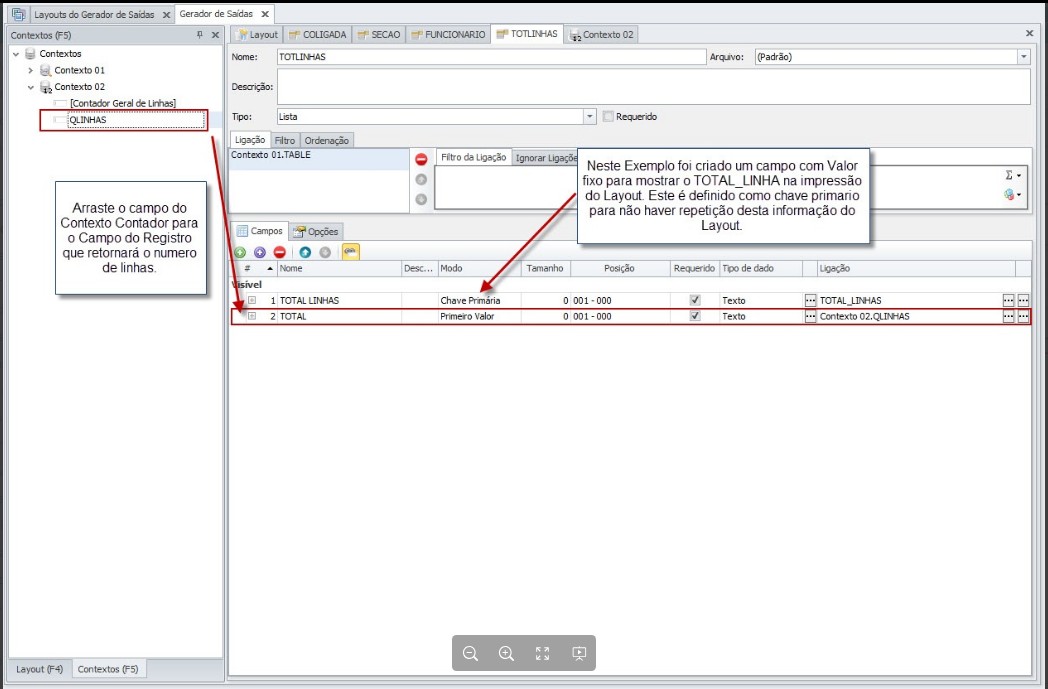Viewport: 1048px width, 689px height.
Task: Click last ellipsis at right end of TOTAL_LINHAS row
Action: 1023,300
